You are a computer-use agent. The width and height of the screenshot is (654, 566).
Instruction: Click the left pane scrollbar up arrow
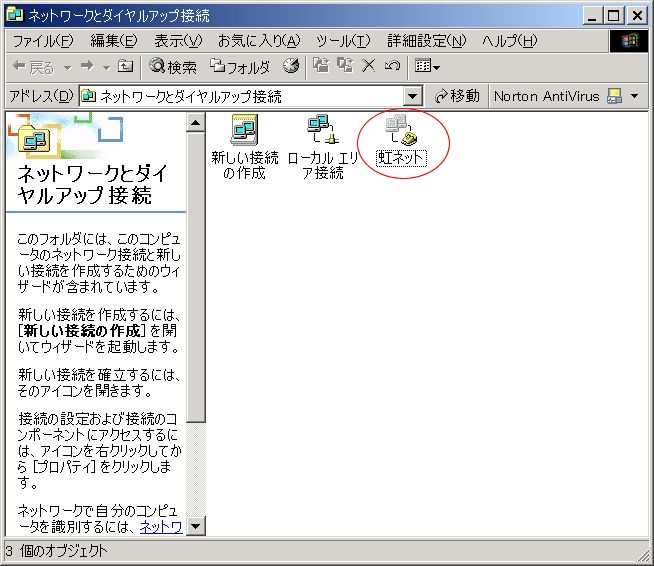coord(196,123)
